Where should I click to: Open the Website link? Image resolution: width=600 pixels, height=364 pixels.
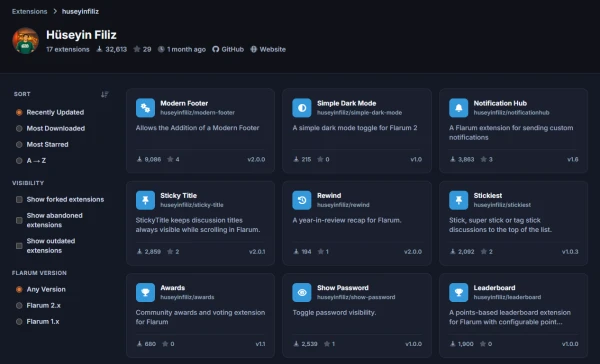pyautogui.click(x=268, y=49)
